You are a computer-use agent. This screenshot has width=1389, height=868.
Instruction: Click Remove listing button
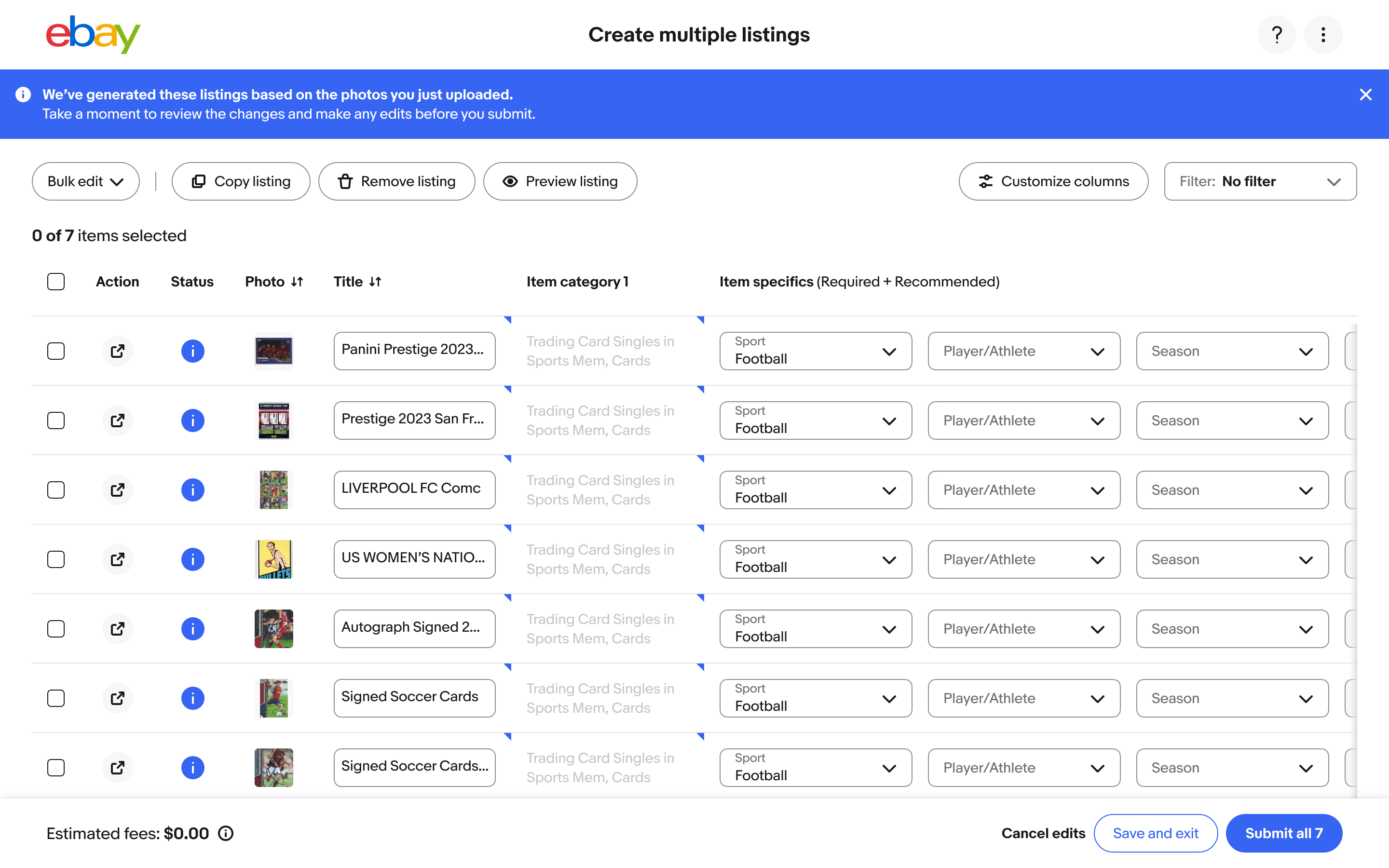click(396, 181)
